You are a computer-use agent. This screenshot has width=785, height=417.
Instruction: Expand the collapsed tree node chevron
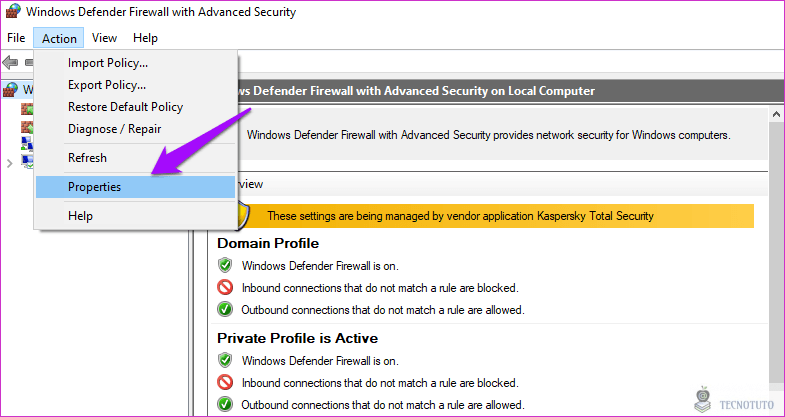tap(9, 163)
